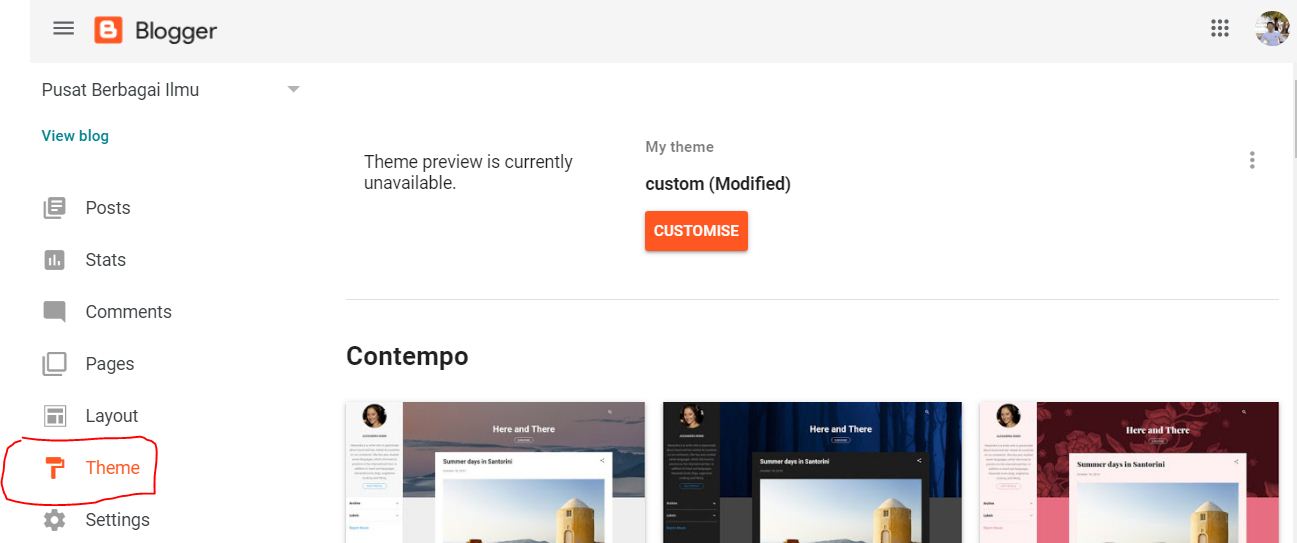Click the orange Blogger logo icon
The image size is (1297, 543).
[108, 30]
